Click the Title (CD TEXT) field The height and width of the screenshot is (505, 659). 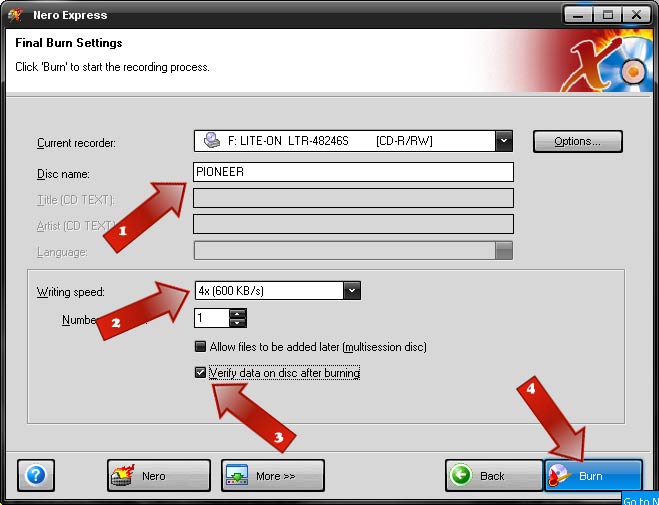353,198
